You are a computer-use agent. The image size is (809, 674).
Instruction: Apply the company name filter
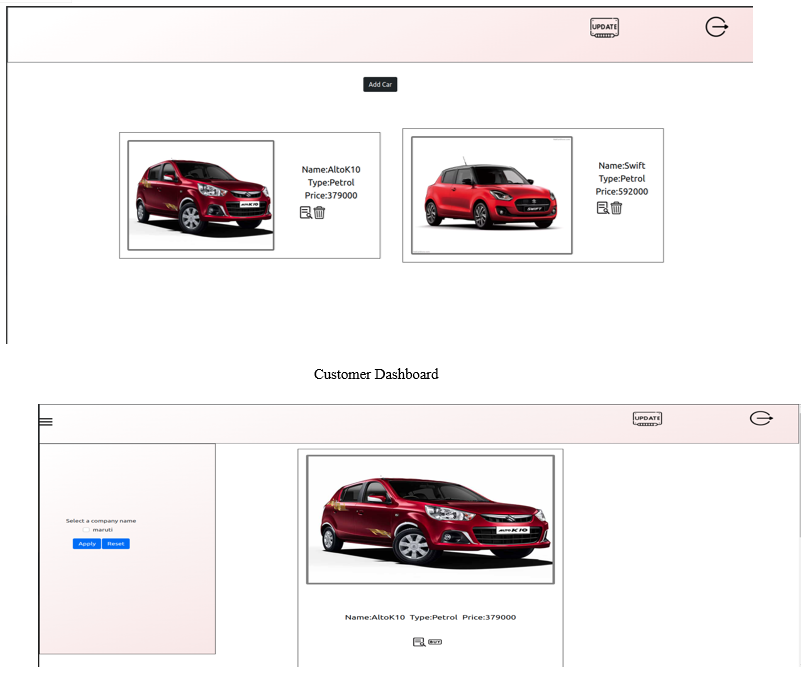[x=87, y=544]
